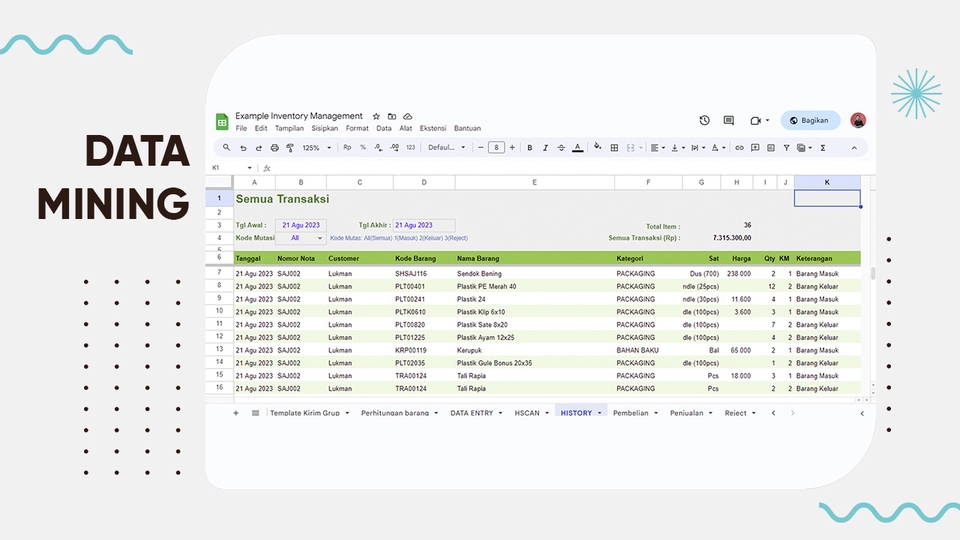This screenshot has height=540, width=960.
Task: Star the Example Inventory Management document
Action: point(376,116)
